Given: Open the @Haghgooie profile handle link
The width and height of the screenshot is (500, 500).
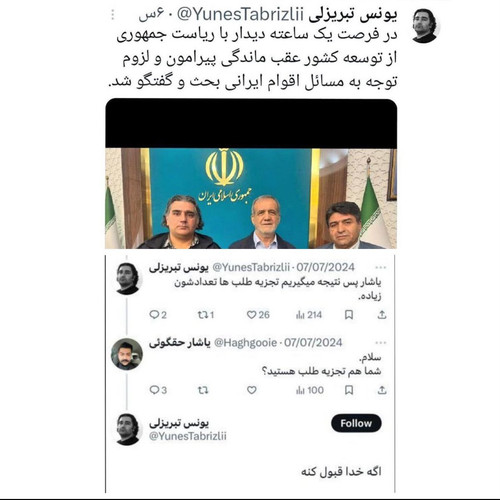Looking at the screenshot, I should click(245, 343).
